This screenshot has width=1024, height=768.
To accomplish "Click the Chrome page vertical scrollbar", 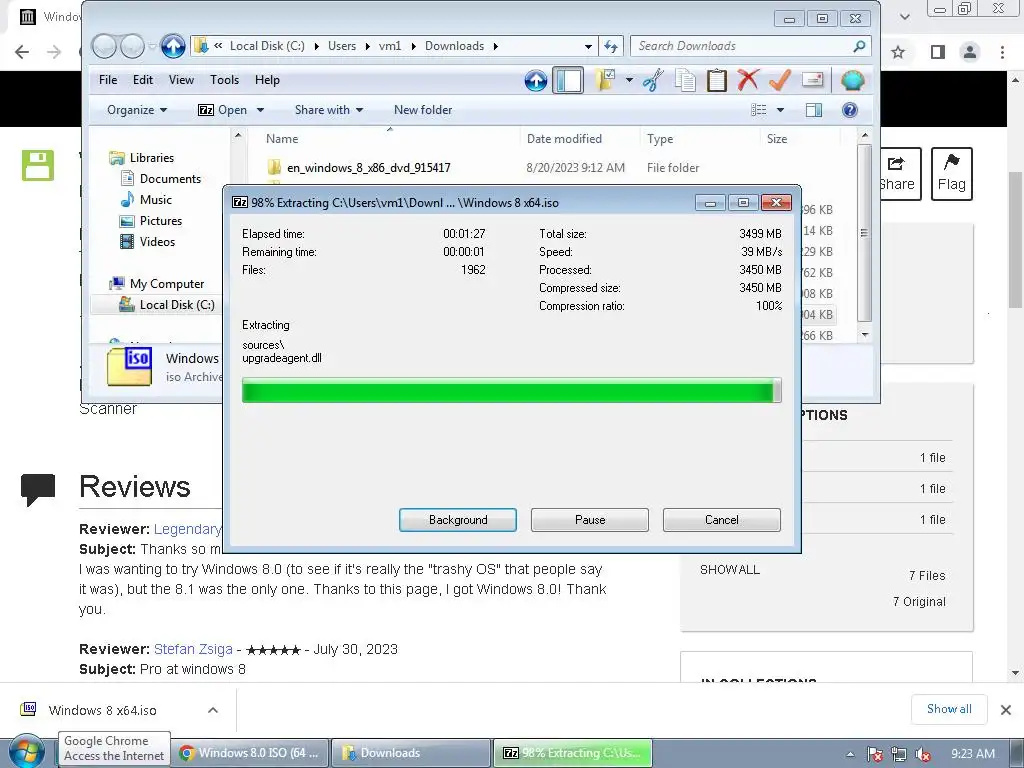I will click(x=1016, y=377).
